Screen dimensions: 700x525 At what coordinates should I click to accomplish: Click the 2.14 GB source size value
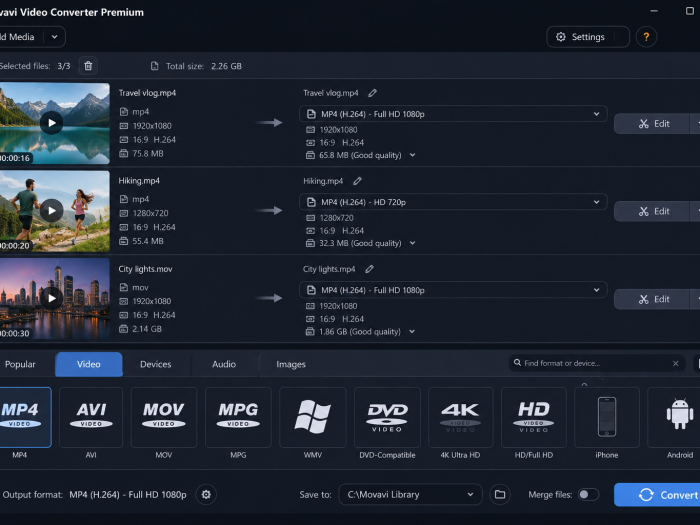tap(147, 329)
